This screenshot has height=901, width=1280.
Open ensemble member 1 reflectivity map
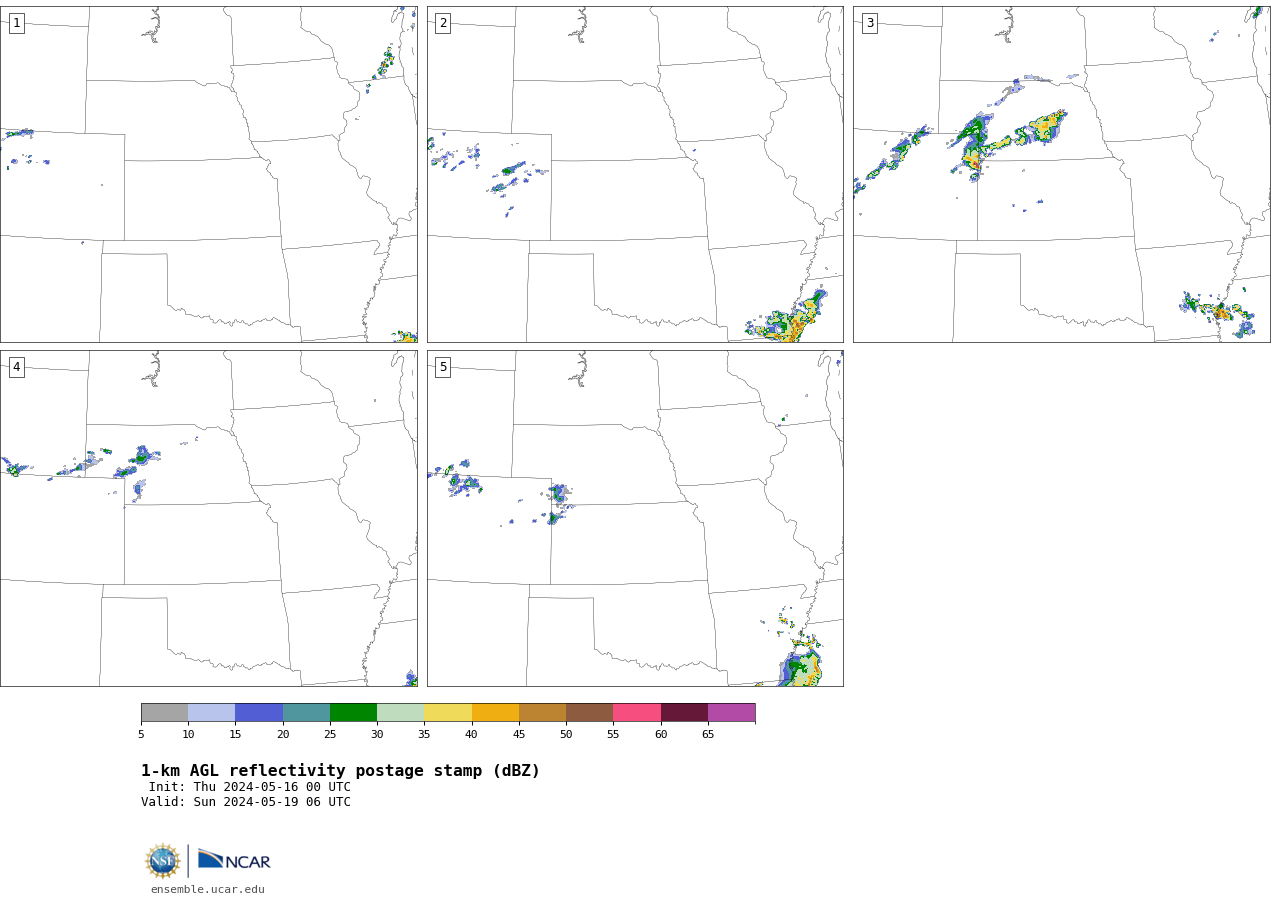click(208, 174)
